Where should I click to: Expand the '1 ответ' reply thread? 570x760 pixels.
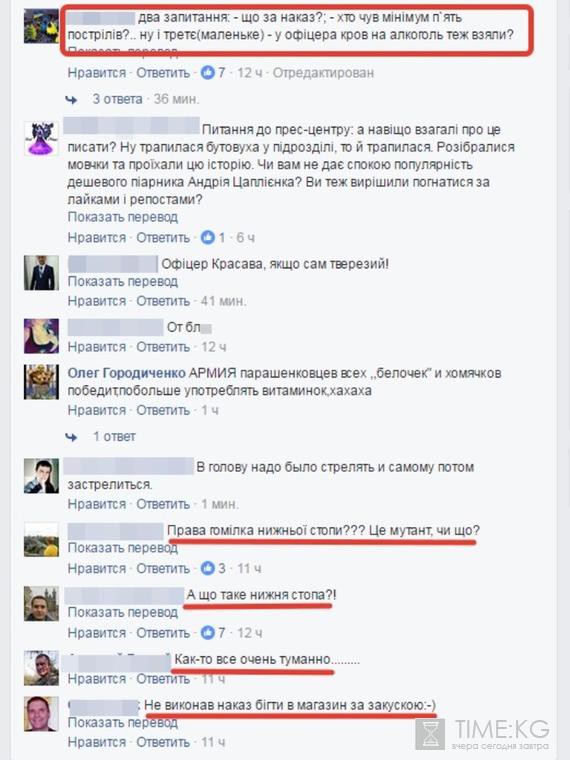tap(114, 437)
